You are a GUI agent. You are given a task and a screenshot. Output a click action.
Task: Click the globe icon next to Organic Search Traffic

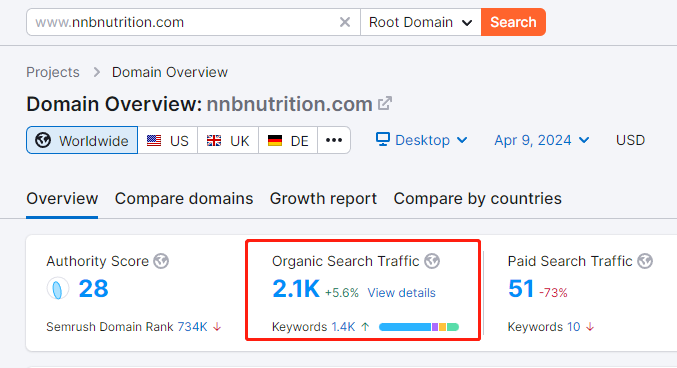click(432, 261)
